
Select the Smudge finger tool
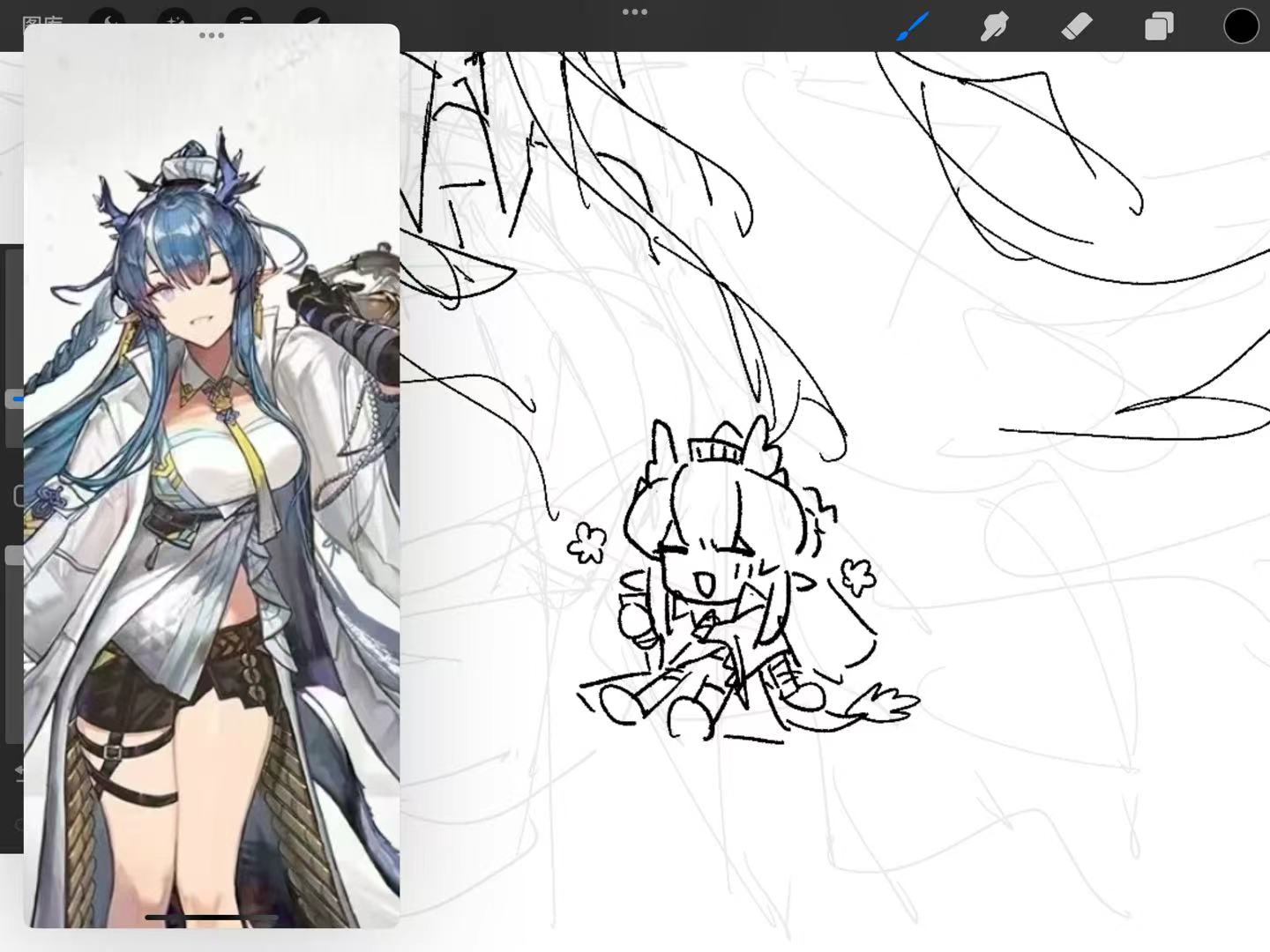pos(994,26)
